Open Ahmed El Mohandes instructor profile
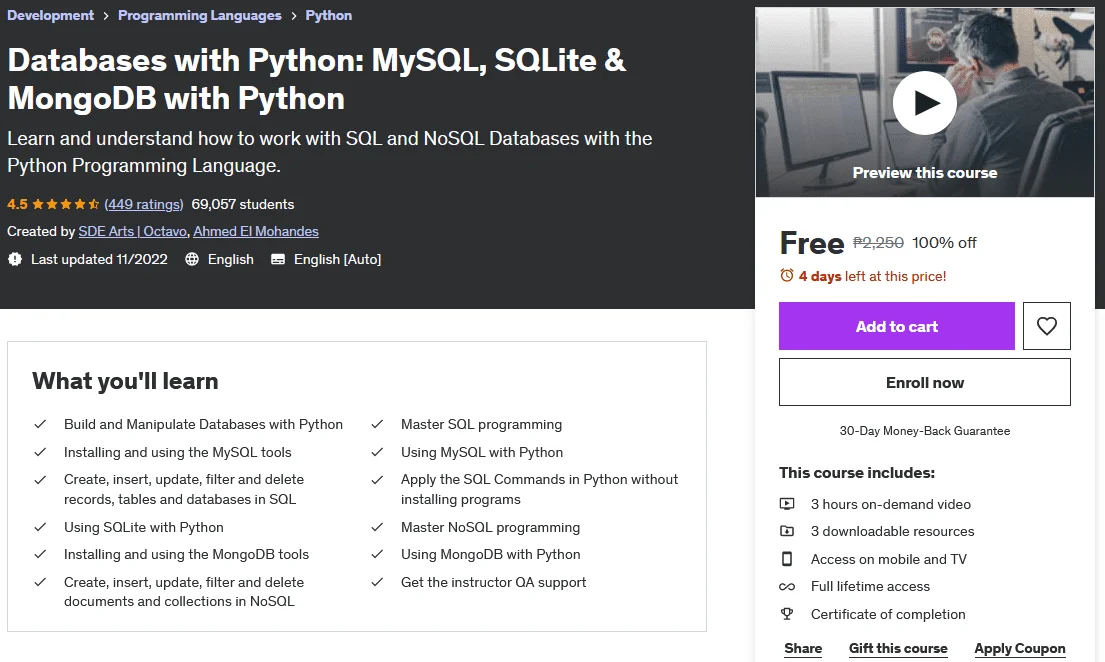This screenshot has width=1105, height=662. click(x=256, y=231)
